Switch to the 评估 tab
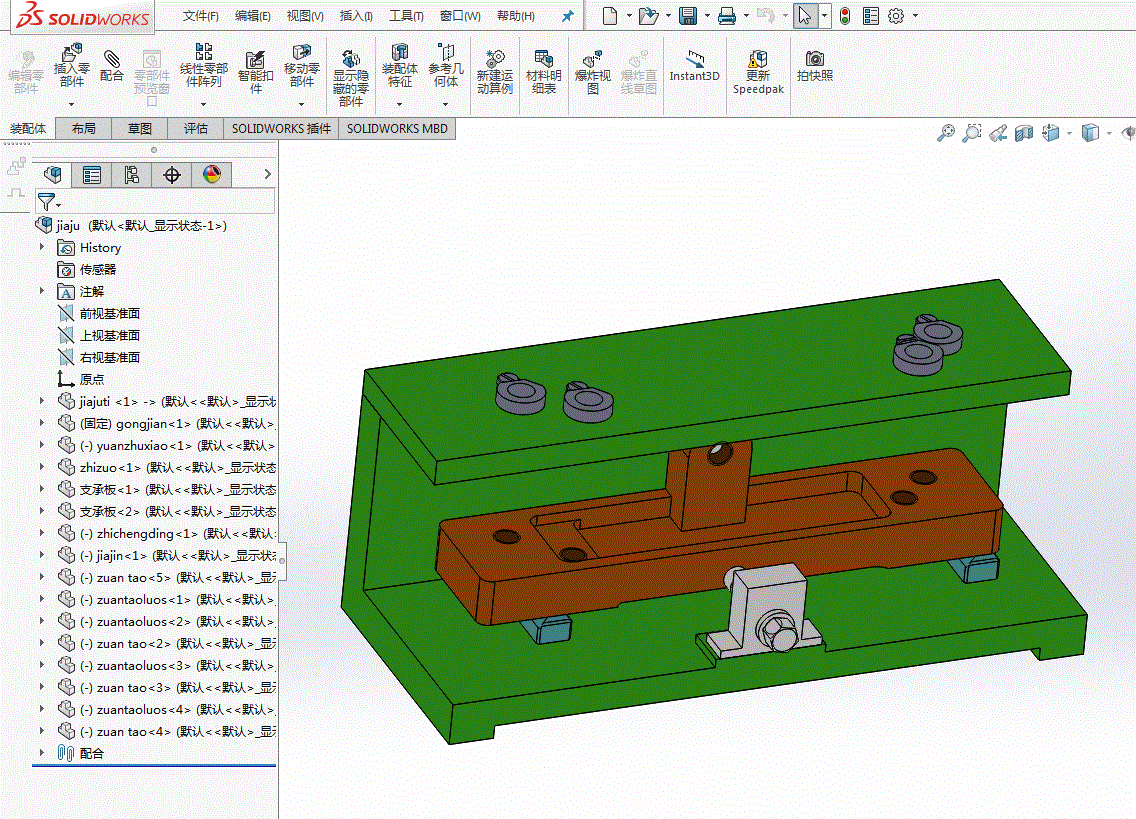 tap(196, 128)
